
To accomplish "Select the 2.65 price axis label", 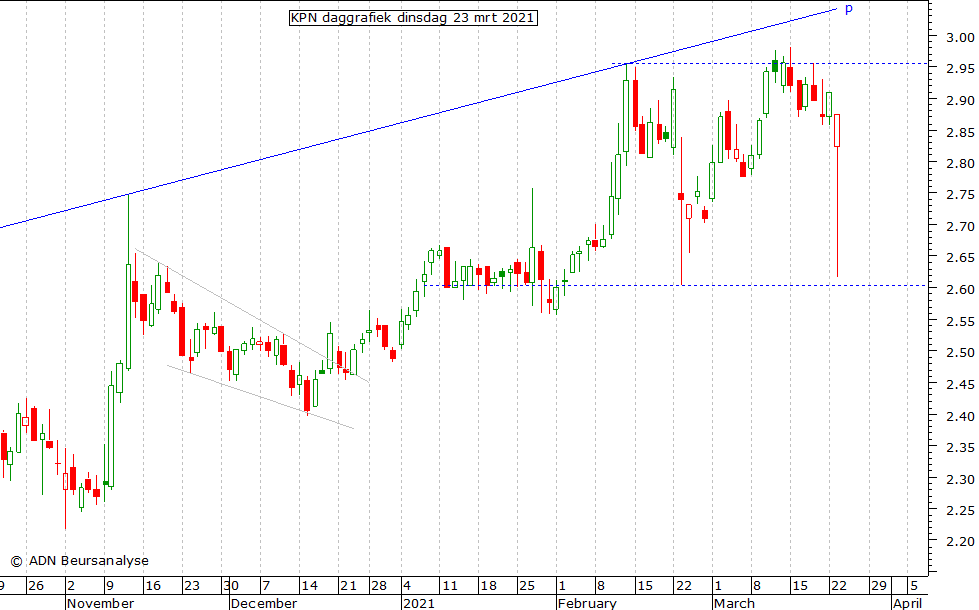I will [x=960, y=258].
